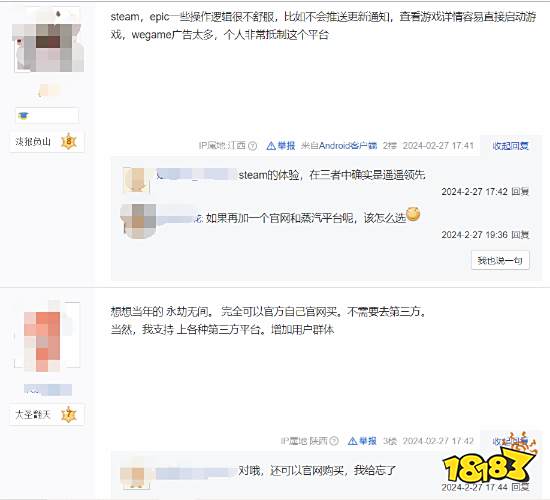Click the 18183 watermark logo
The width and height of the screenshot is (550, 500).
point(489,463)
